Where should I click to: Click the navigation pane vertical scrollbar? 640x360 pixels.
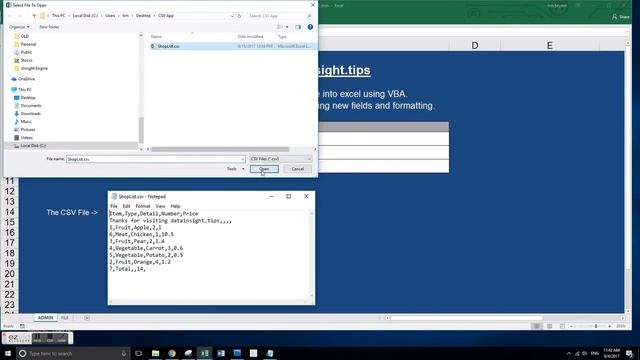pyautogui.click(x=141, y=130)
